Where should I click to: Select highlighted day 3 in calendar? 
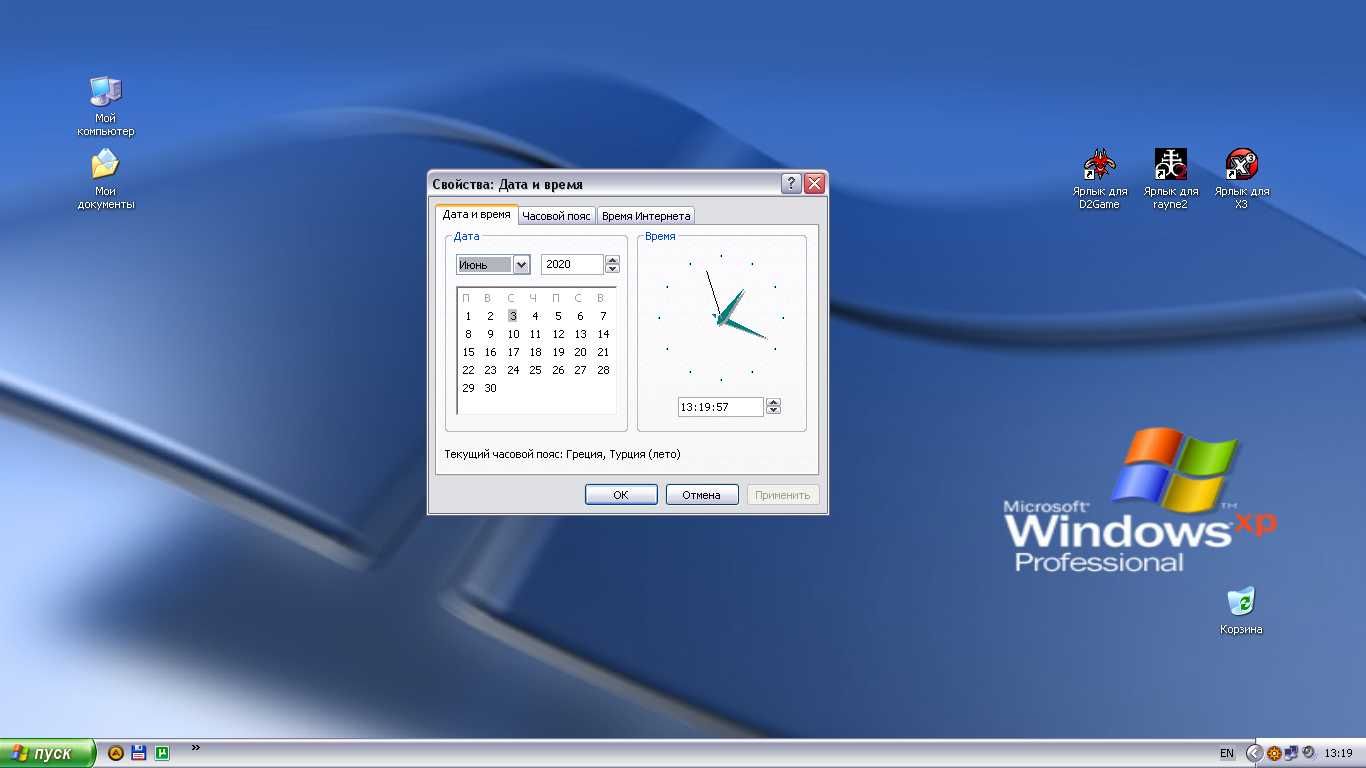513,316
